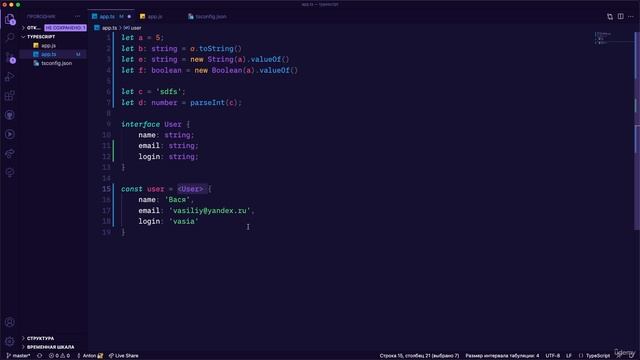
Task: Click parseInt on line 7
Action: (207, 102)
